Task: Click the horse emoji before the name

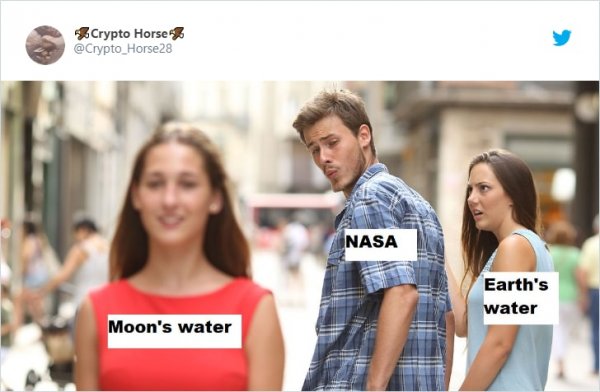Action: pyautogui.click(x=82, y=34)
